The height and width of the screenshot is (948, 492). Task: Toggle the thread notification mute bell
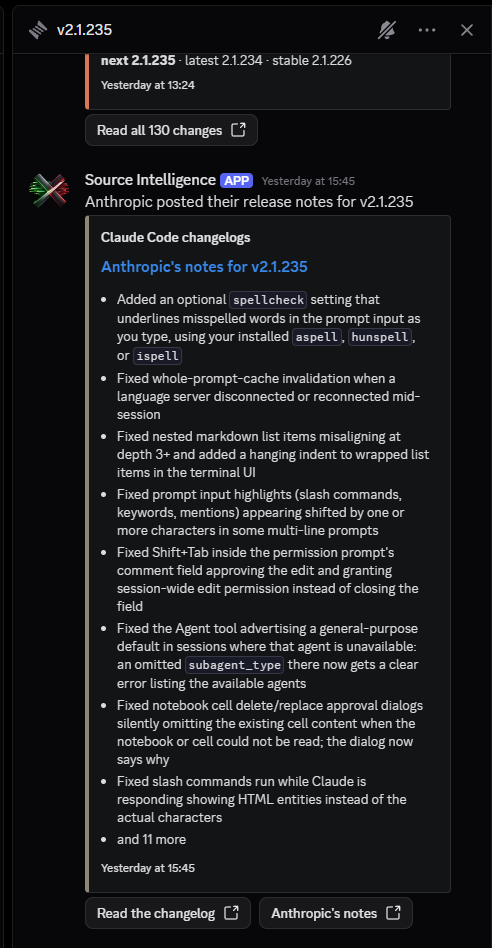point(387,30)
